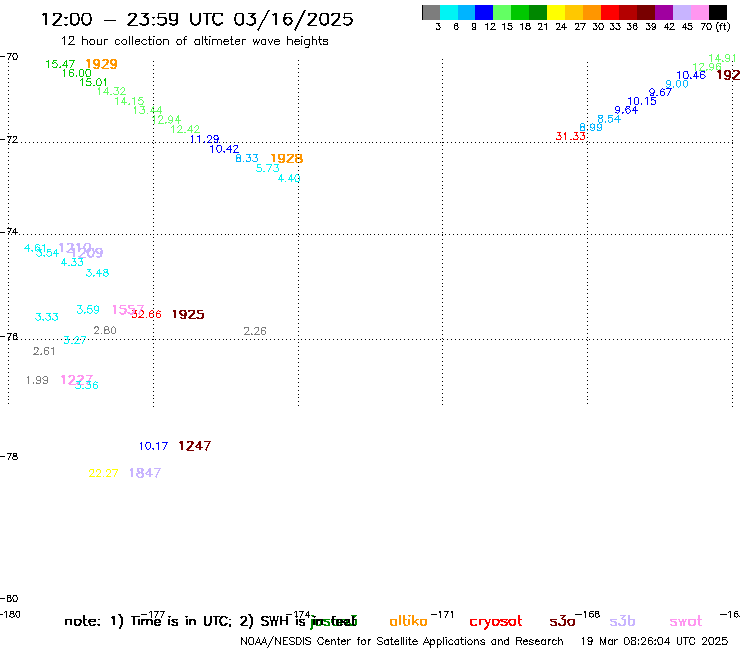Image resolution: width=740 pixels, height=650 pixels.
Task: Click the orange 1929 time label
Action: (x=101, y=64)
